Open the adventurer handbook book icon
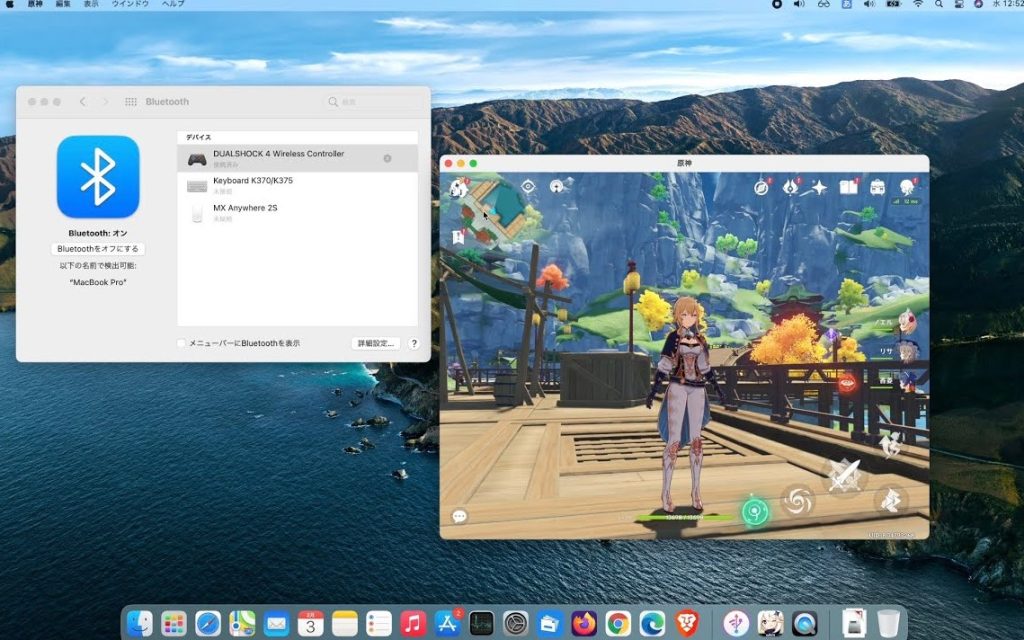Image resolution: width=1024 pixels, height=640 pixels. pos(848,187)
